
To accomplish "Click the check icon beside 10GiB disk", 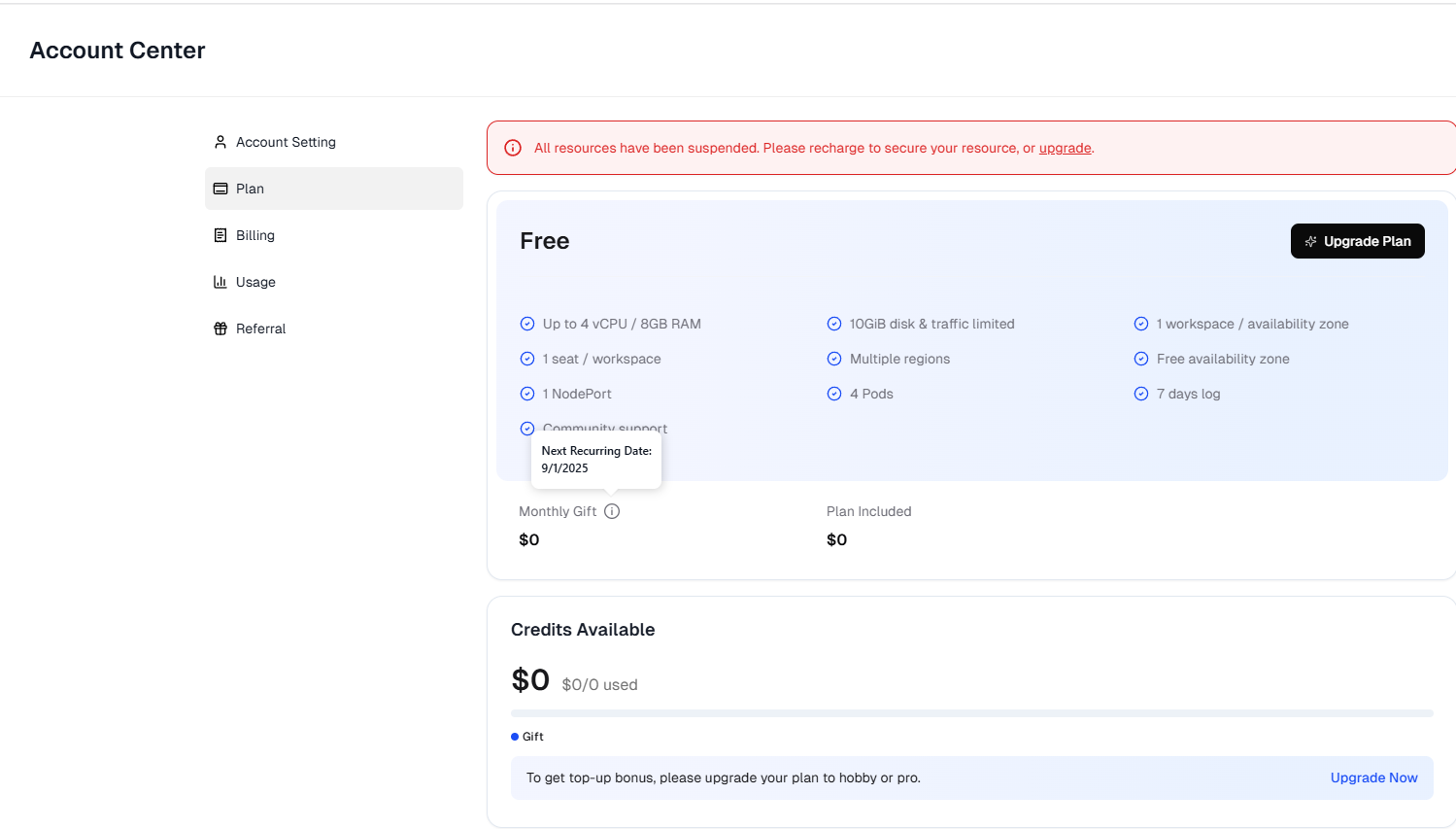I will pos(834,324).
